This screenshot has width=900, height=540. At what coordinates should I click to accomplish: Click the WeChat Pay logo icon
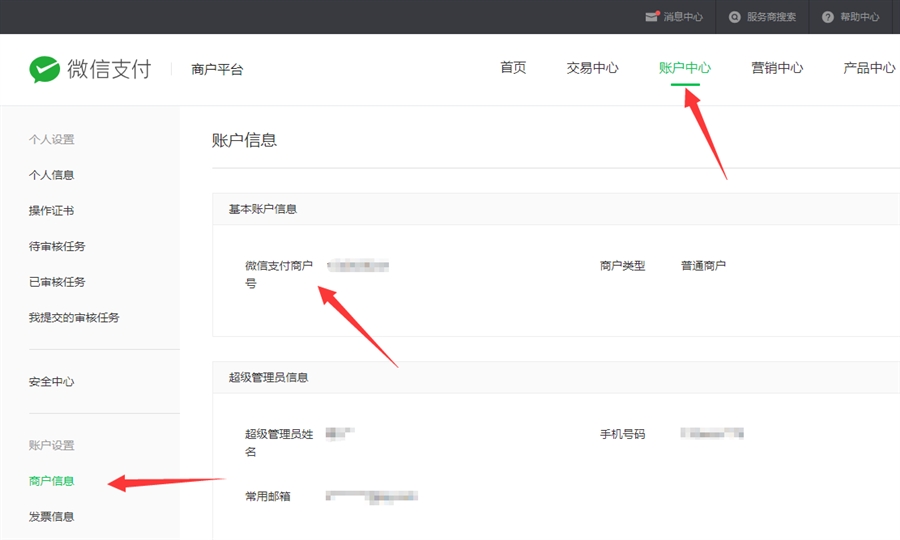45,69
